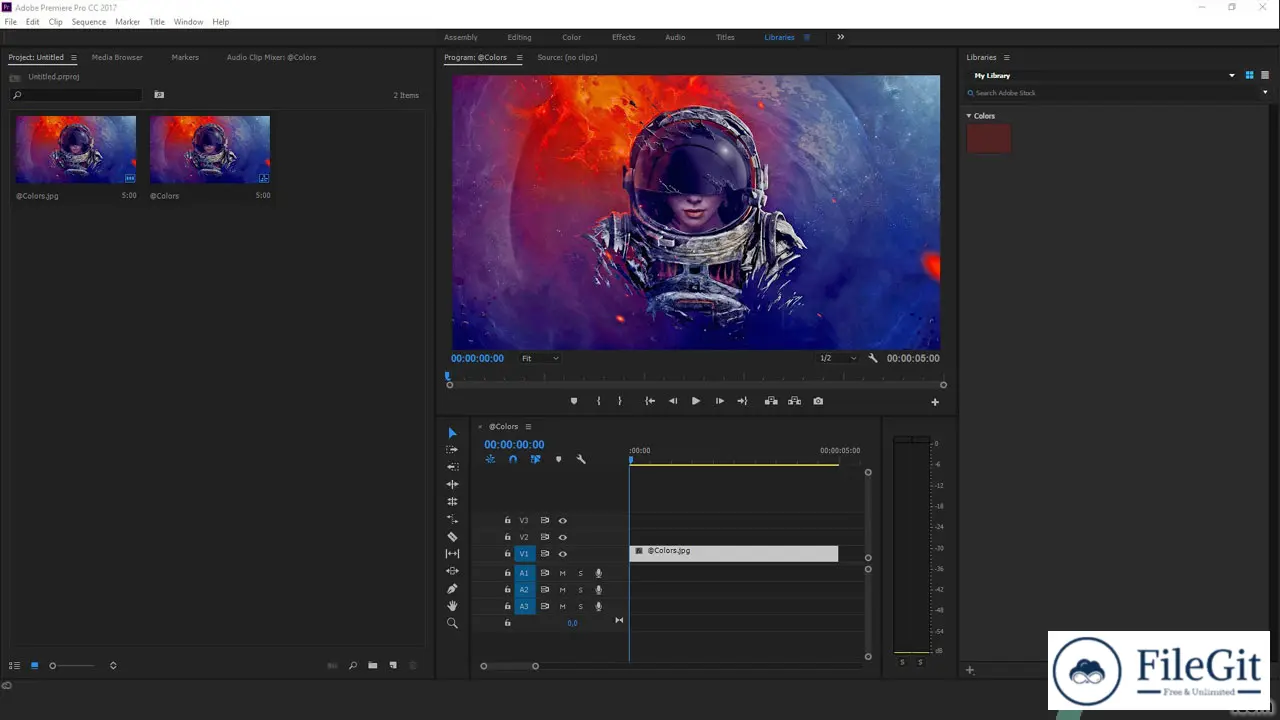The image size is (1280, 720).
Task: Toggle lock on track V3
Action: click(x=507, y=520)
